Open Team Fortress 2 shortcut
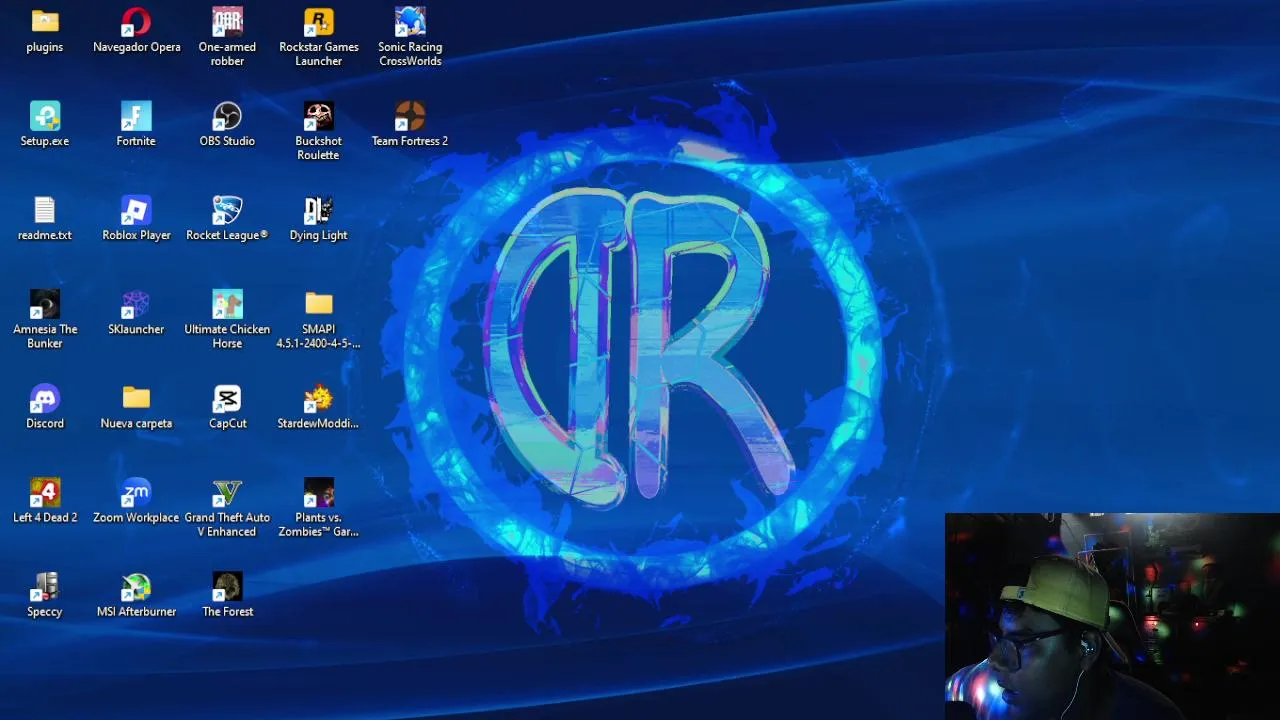1280x720 pixels. coord(410,116)
